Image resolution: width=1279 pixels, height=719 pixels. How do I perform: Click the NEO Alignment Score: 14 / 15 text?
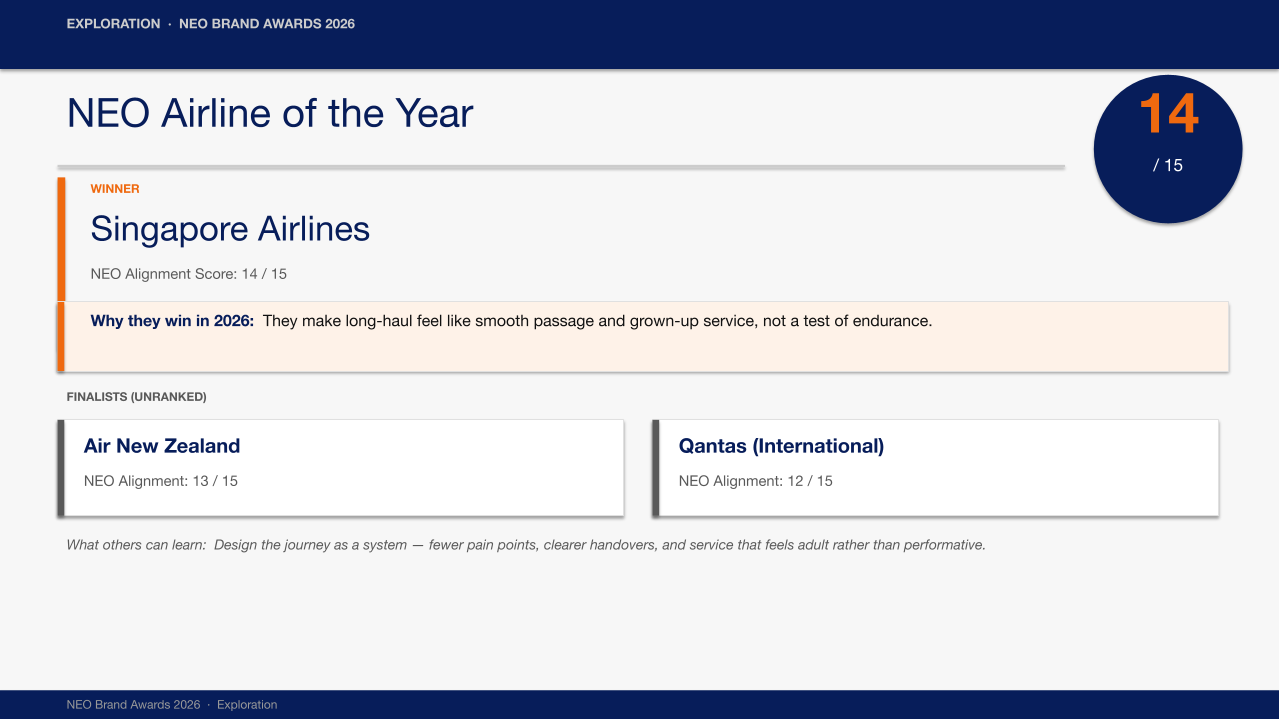pos(189,274)
